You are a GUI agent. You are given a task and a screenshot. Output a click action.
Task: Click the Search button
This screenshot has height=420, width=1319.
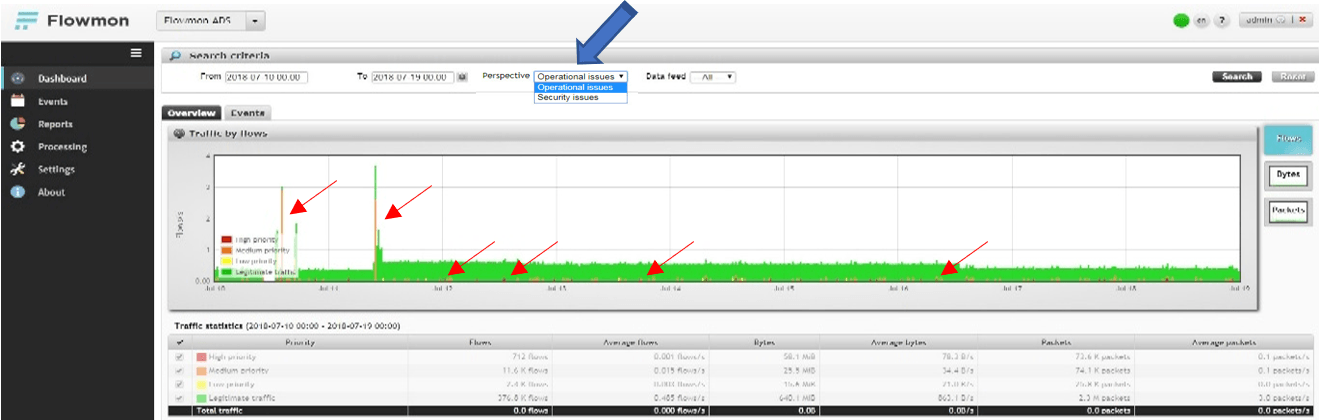(x=1237, y=77)
